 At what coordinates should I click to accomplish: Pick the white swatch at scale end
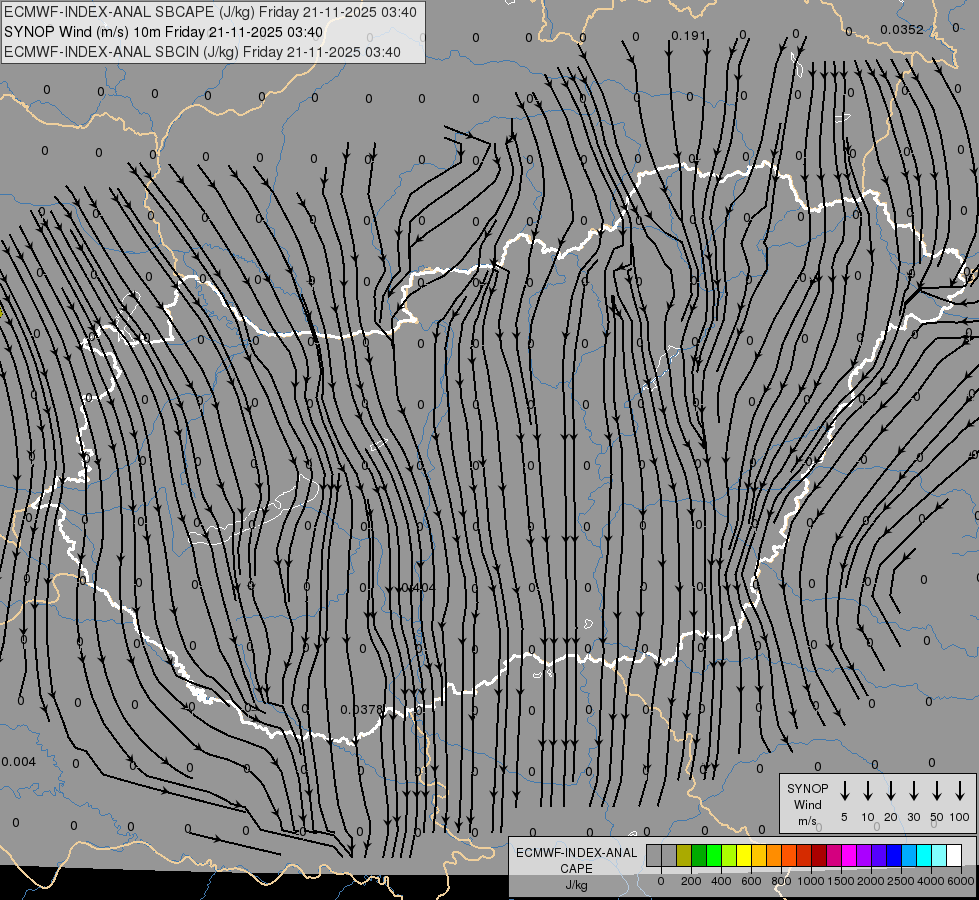953,855
